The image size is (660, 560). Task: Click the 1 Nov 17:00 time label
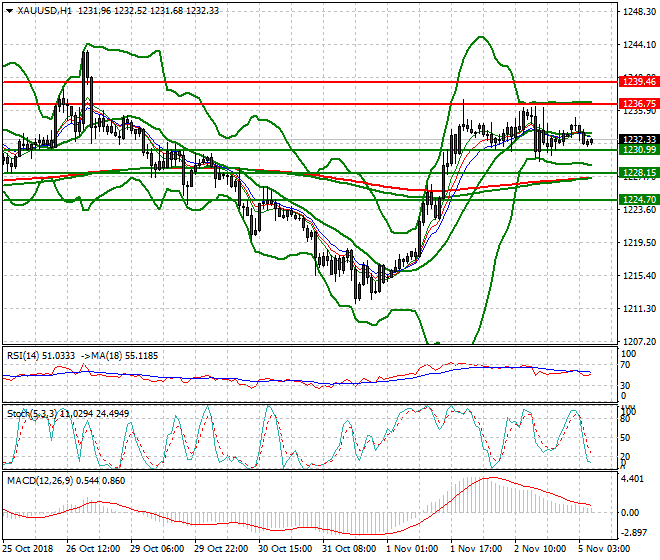[x=476, y=549]
